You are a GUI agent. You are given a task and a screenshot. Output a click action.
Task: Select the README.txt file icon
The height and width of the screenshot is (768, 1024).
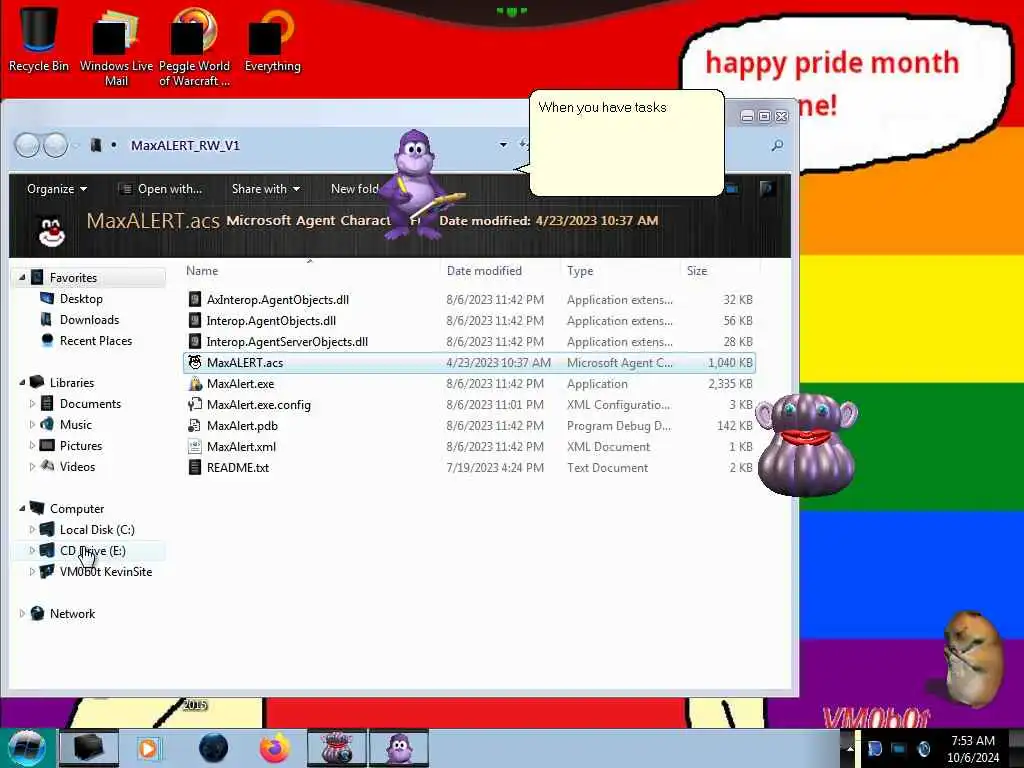tap(195, 468)
